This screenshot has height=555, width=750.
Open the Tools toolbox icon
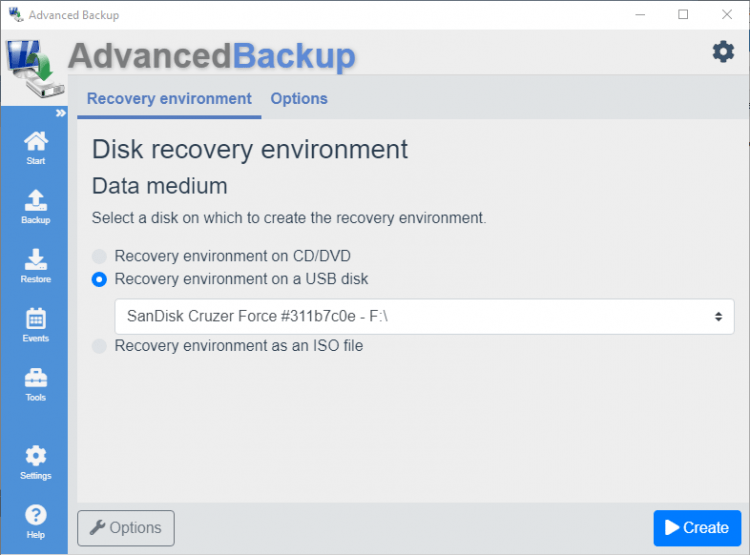click(x=35, y=383)
